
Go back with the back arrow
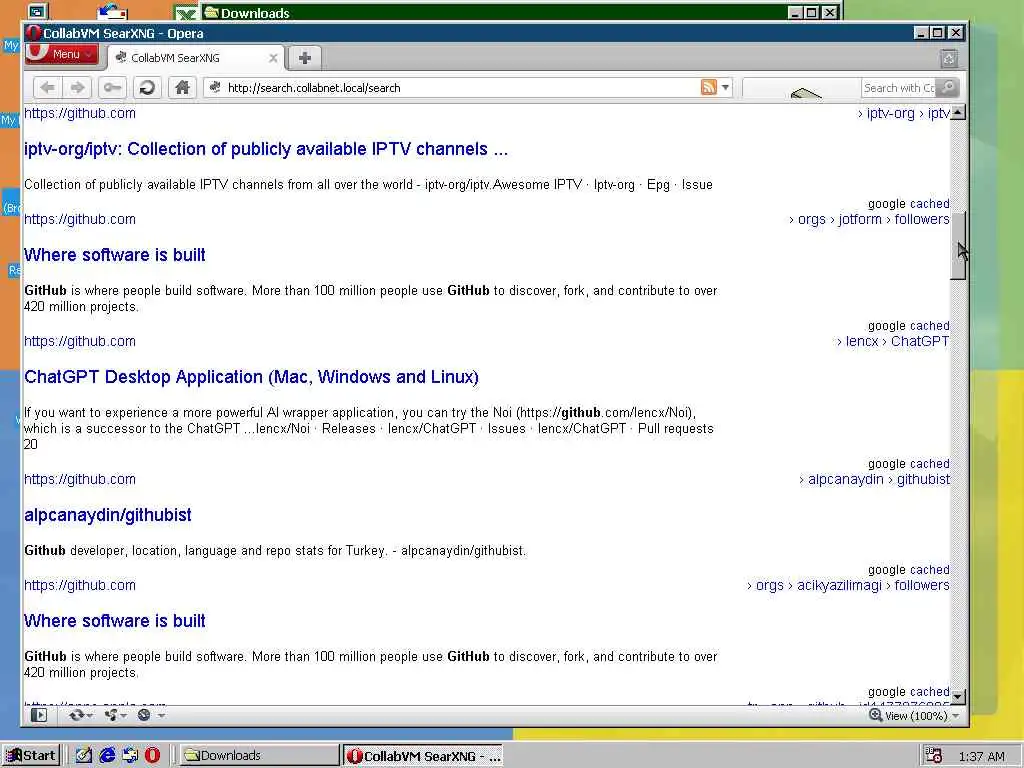(48, 88)
